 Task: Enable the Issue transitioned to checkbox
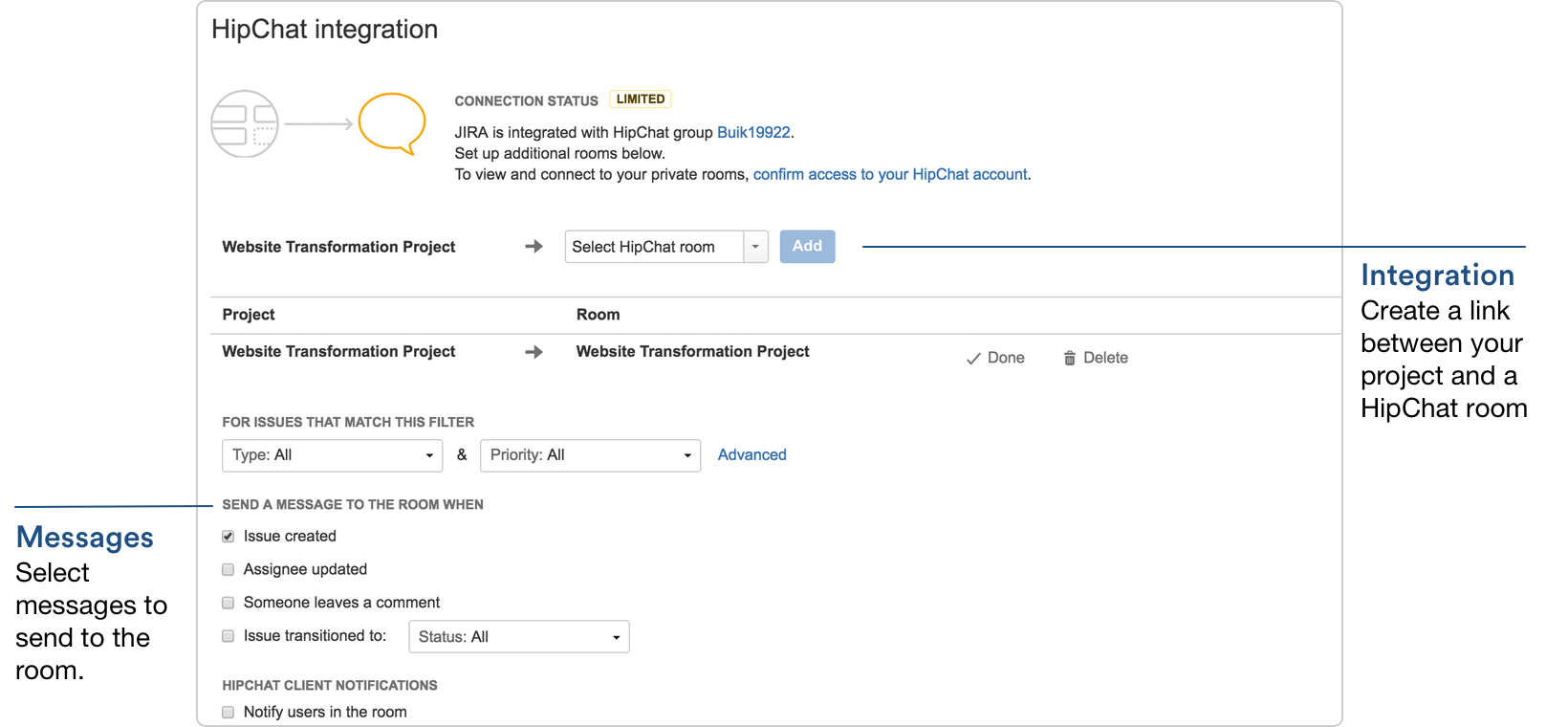coord(228,636)
